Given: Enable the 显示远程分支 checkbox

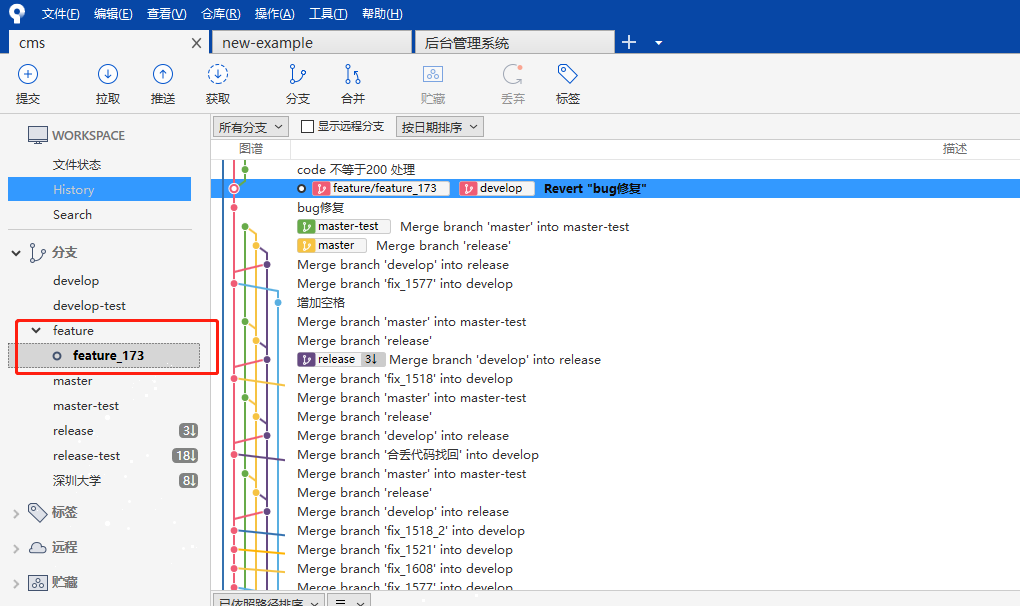Looking at the screenshot, I should [308, 127].
